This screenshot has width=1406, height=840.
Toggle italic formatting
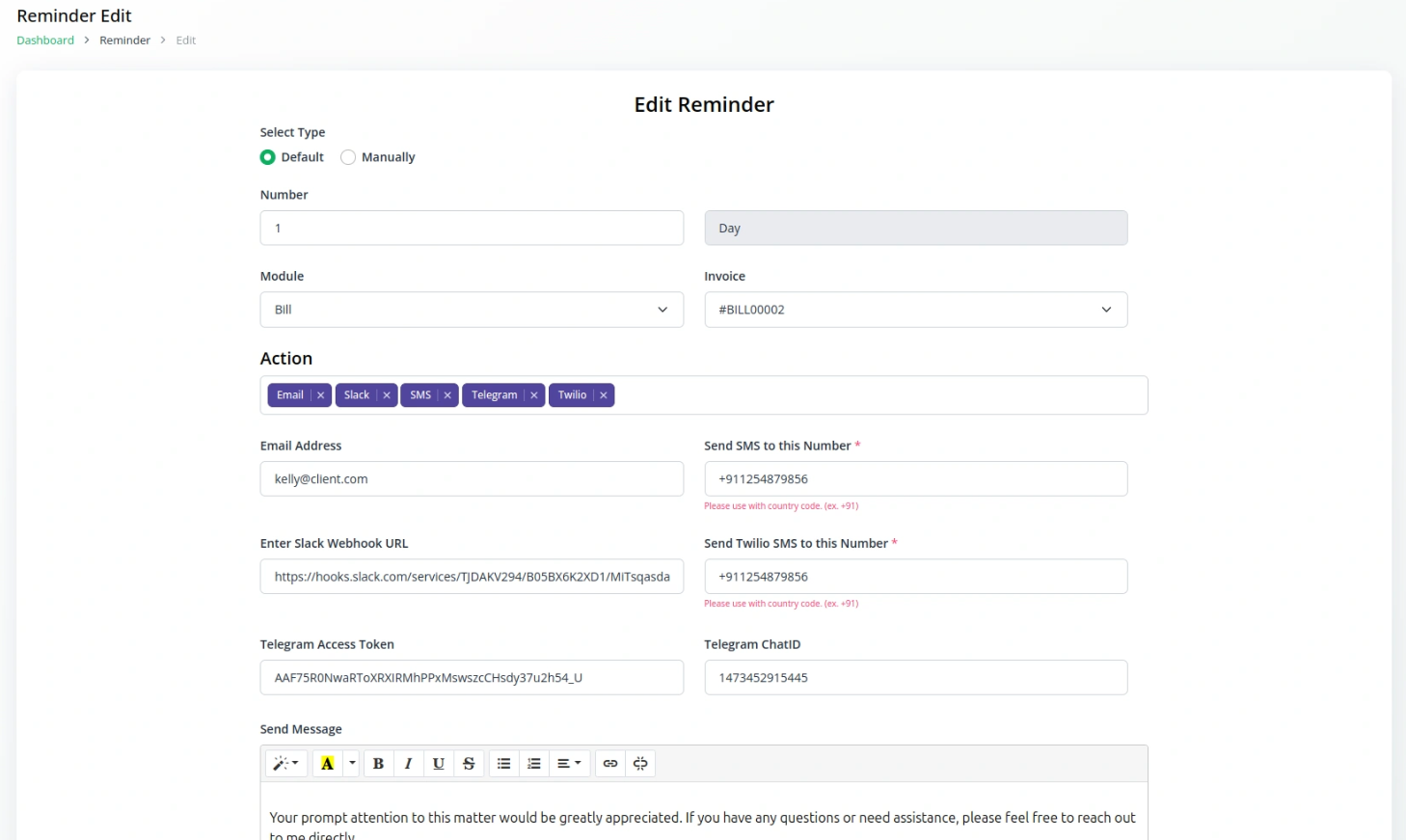[408, 764]
